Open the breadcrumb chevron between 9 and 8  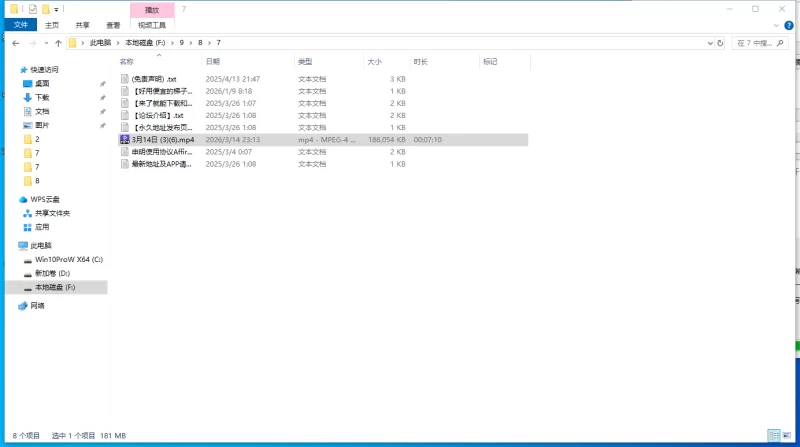pyautogui.click(x=191, y=43)
